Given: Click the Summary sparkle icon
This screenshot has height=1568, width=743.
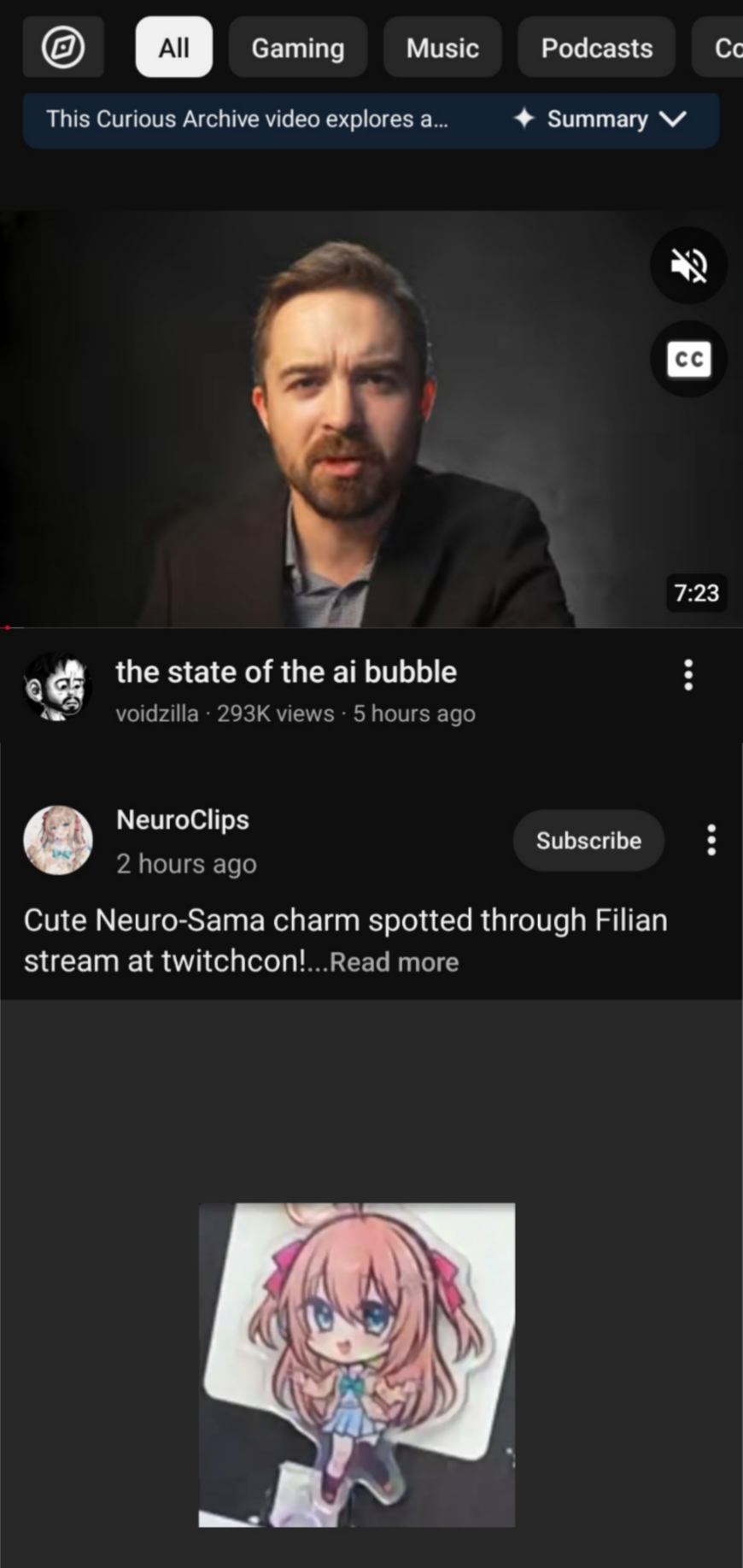Looking at the screenshot, I should (x=524, y=118).
